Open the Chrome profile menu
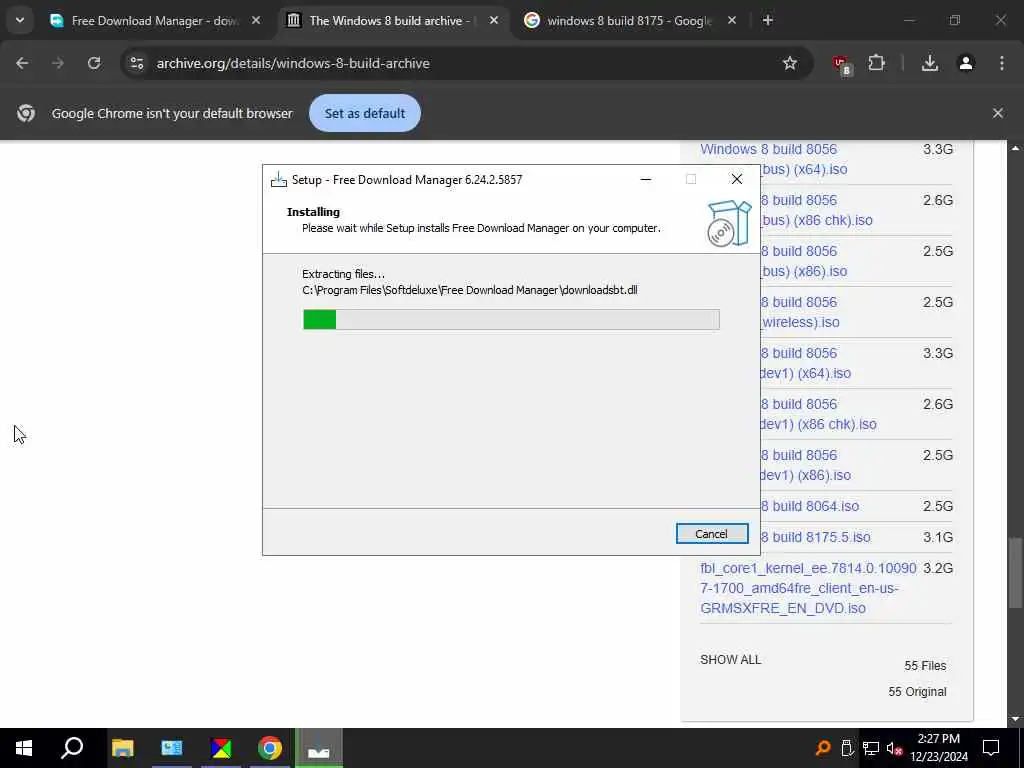Screen dimensions: 1024x768 coord(966,63)
